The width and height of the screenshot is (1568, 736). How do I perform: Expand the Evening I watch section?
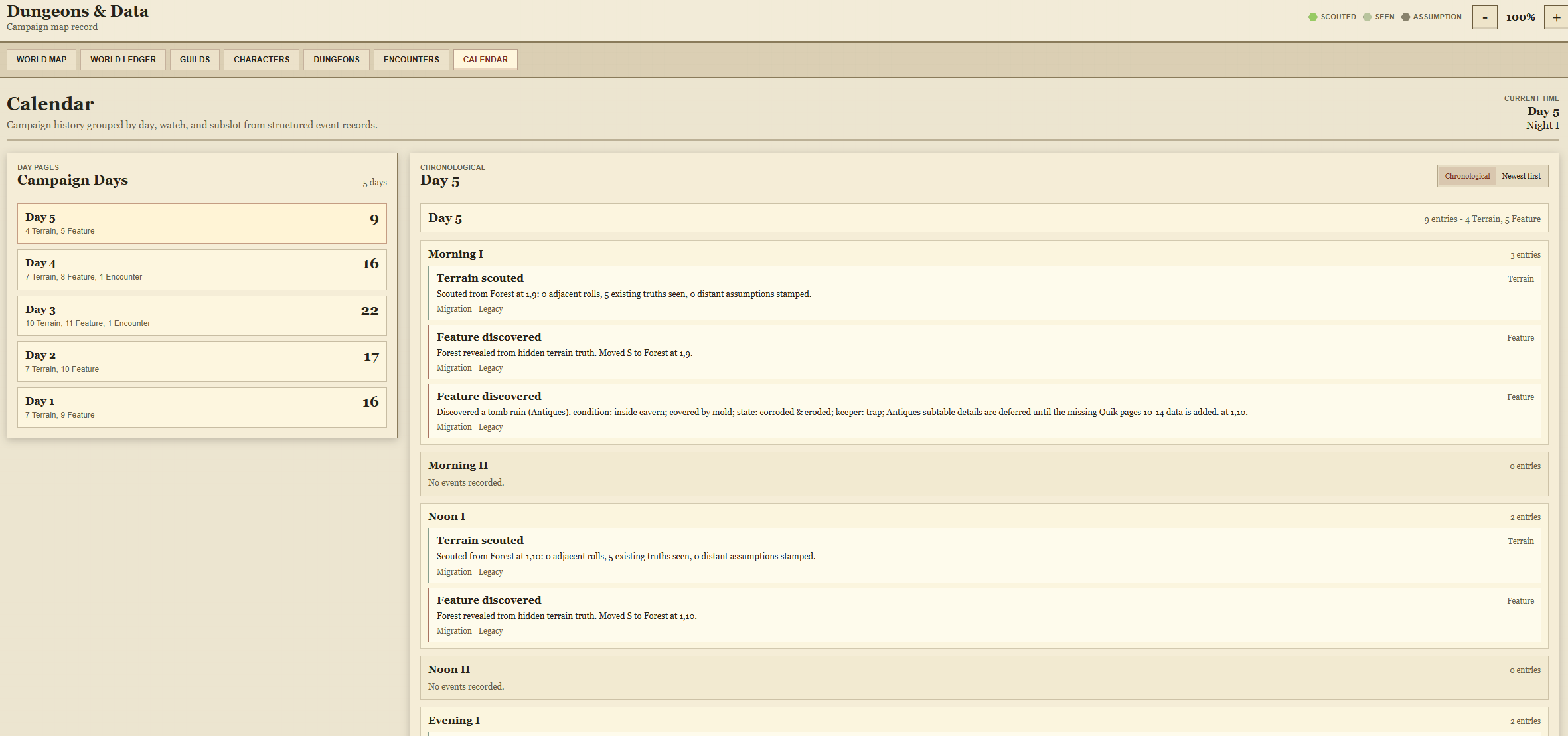[984, 721]
